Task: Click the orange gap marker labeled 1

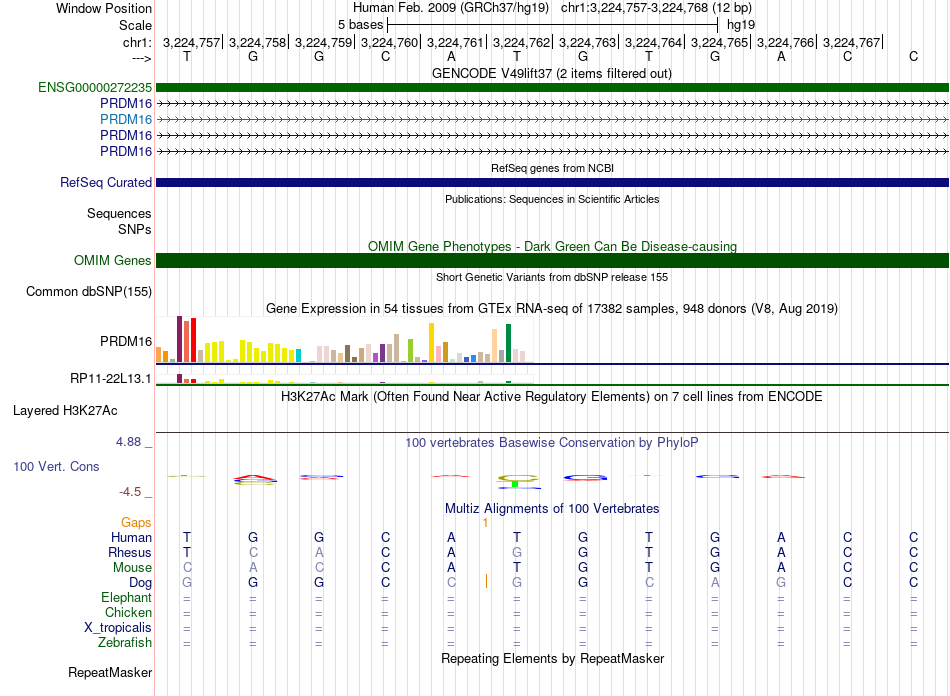Action: coord(485,522)
